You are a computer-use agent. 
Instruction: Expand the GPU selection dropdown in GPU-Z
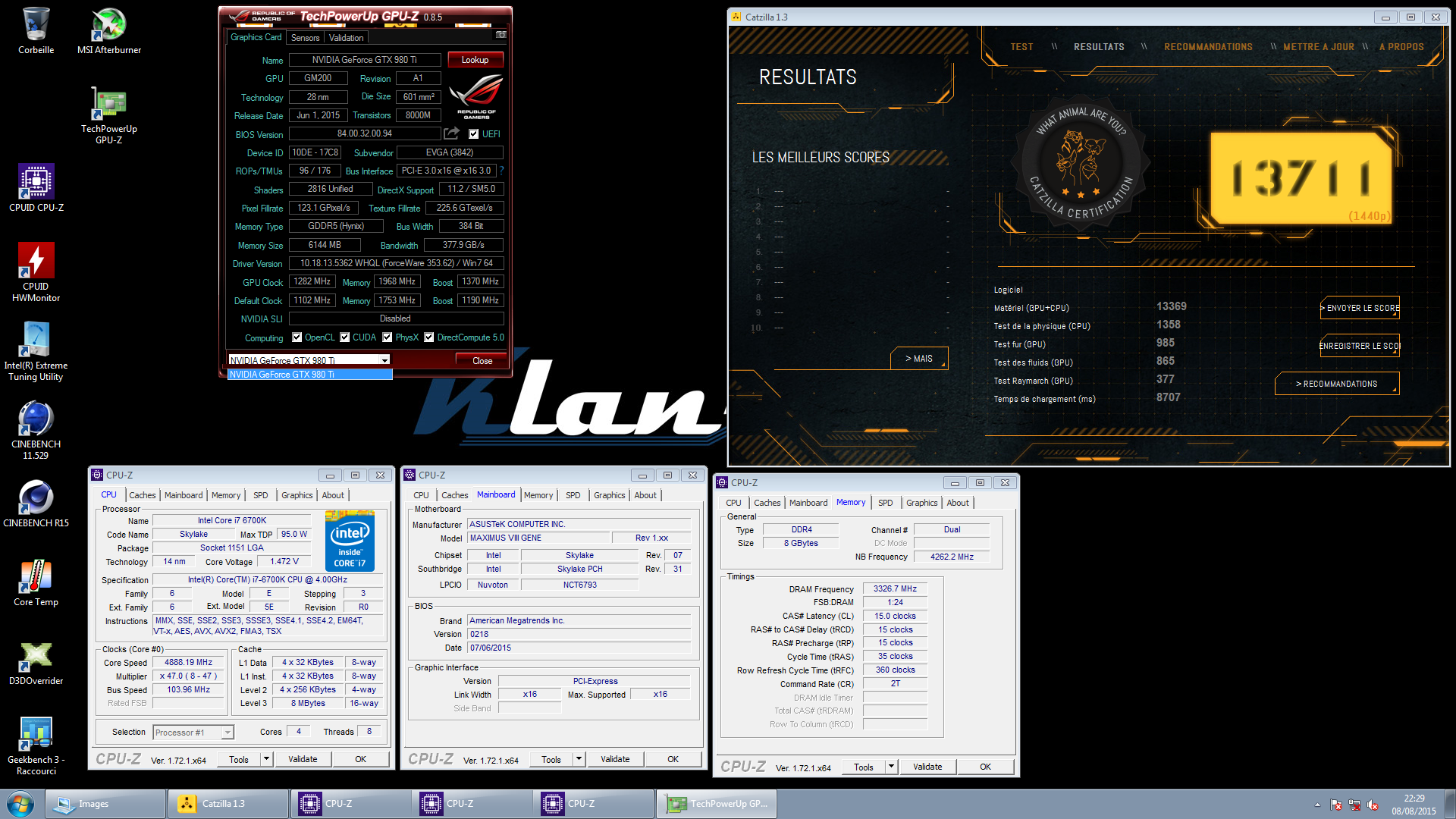coord(385,360)
